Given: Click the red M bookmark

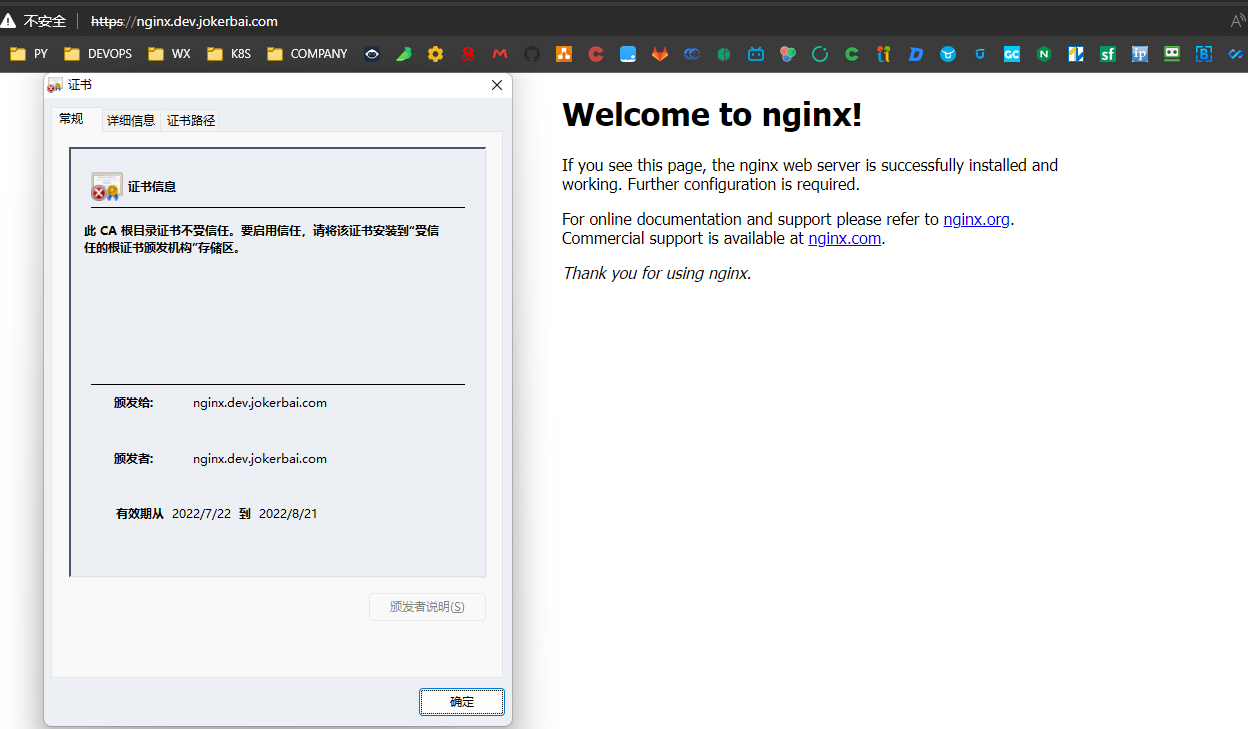Looking at the screenshot, I should pyautogui.click(x=500, y=54).
